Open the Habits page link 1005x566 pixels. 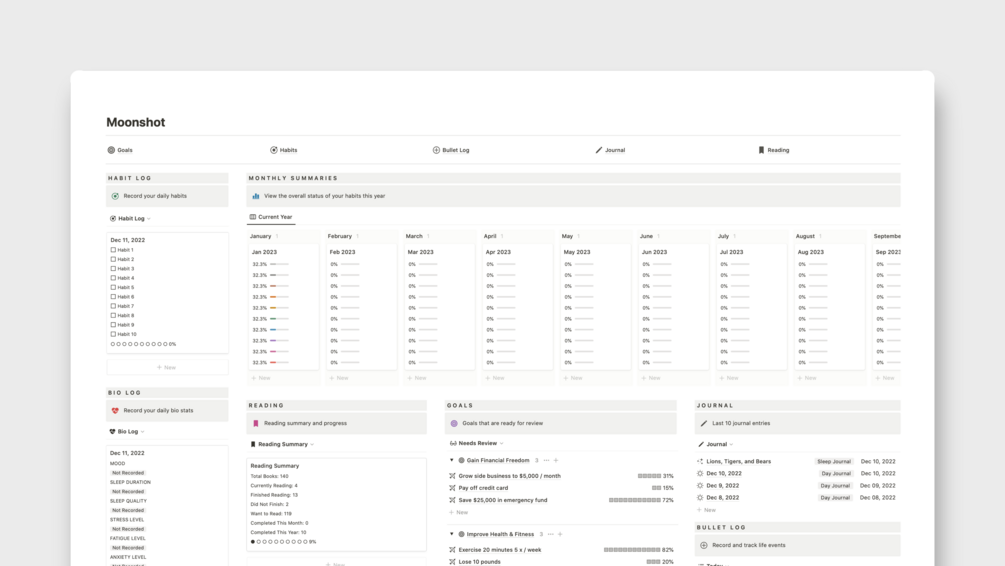[x=283, y=150]
